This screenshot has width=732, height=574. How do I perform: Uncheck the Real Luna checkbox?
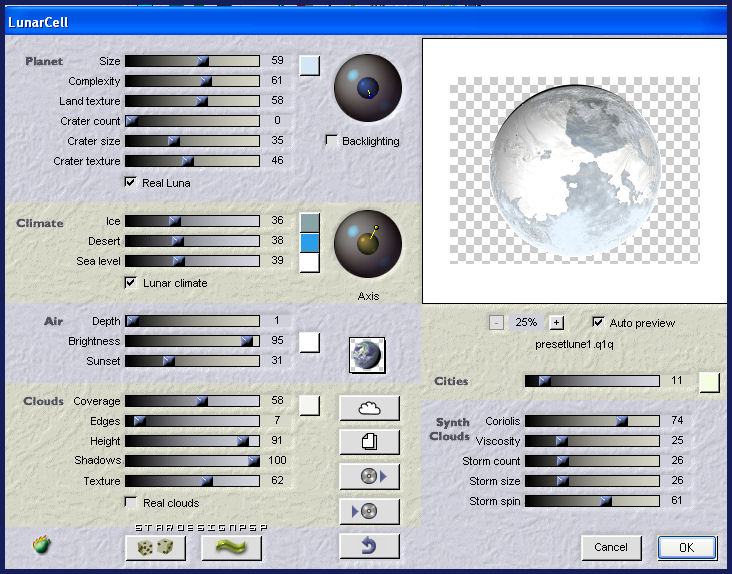coord(131,182)
